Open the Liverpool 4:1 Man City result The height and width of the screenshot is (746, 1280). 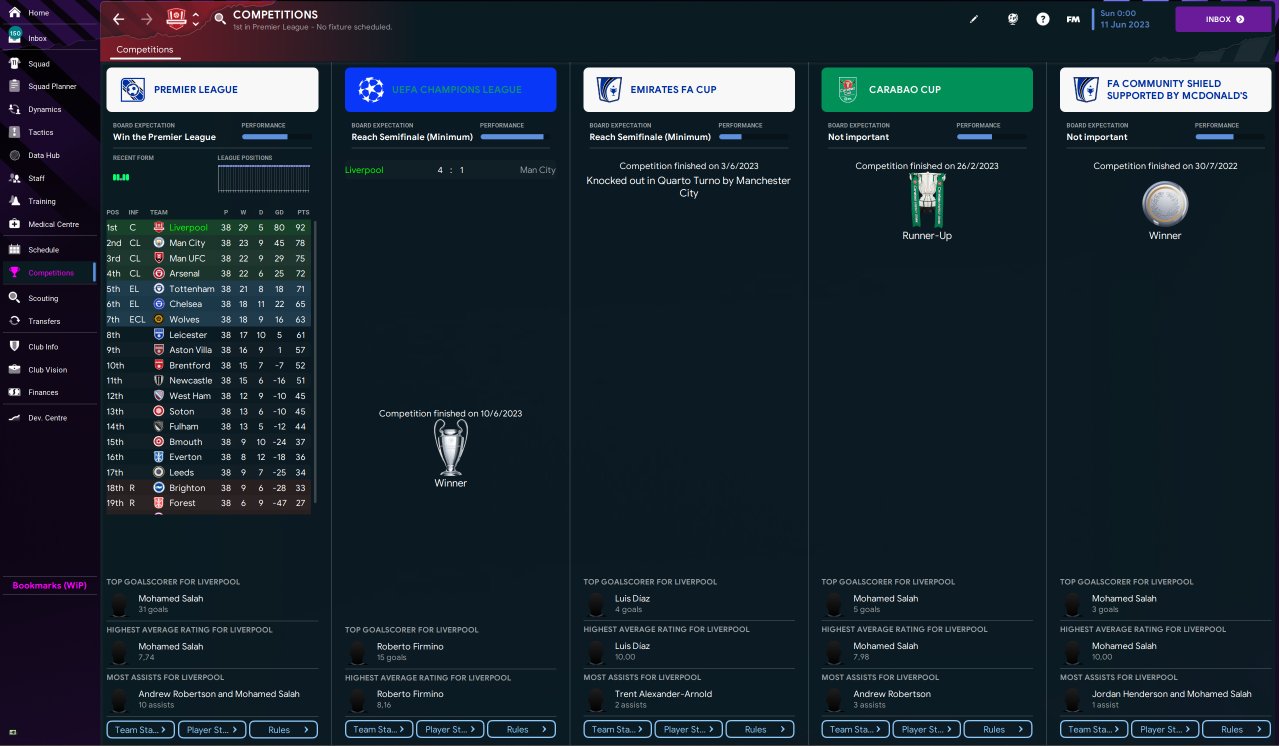click(x=450, y=170)
